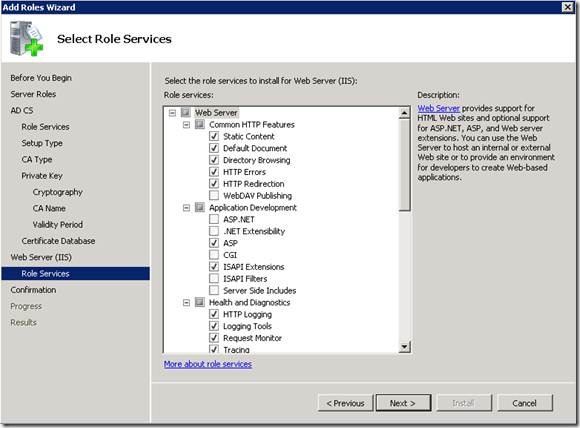Check the ISAPI Filters checkbox
The height and width of the screenshot is (428, 580).
214,278
